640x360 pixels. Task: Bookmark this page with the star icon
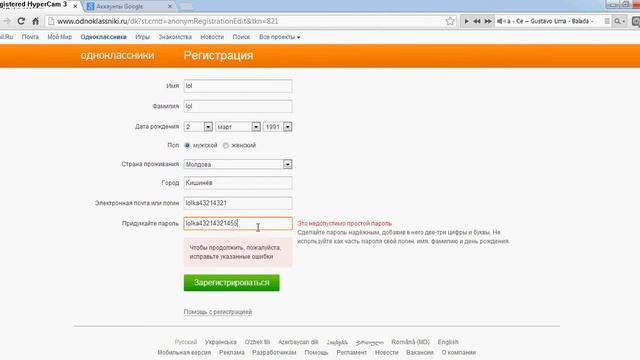point(450,21)
